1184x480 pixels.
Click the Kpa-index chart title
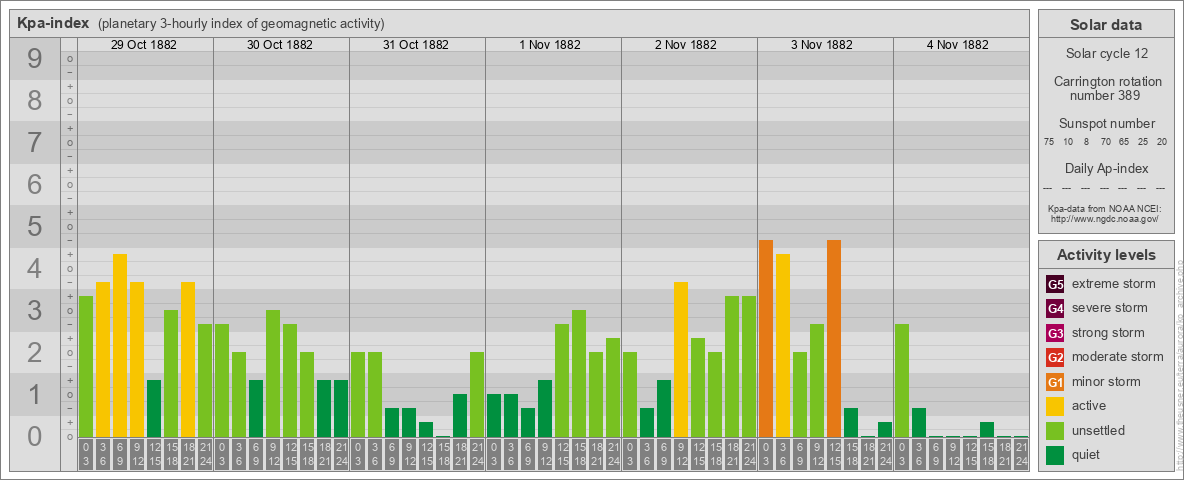pos(53,23)
